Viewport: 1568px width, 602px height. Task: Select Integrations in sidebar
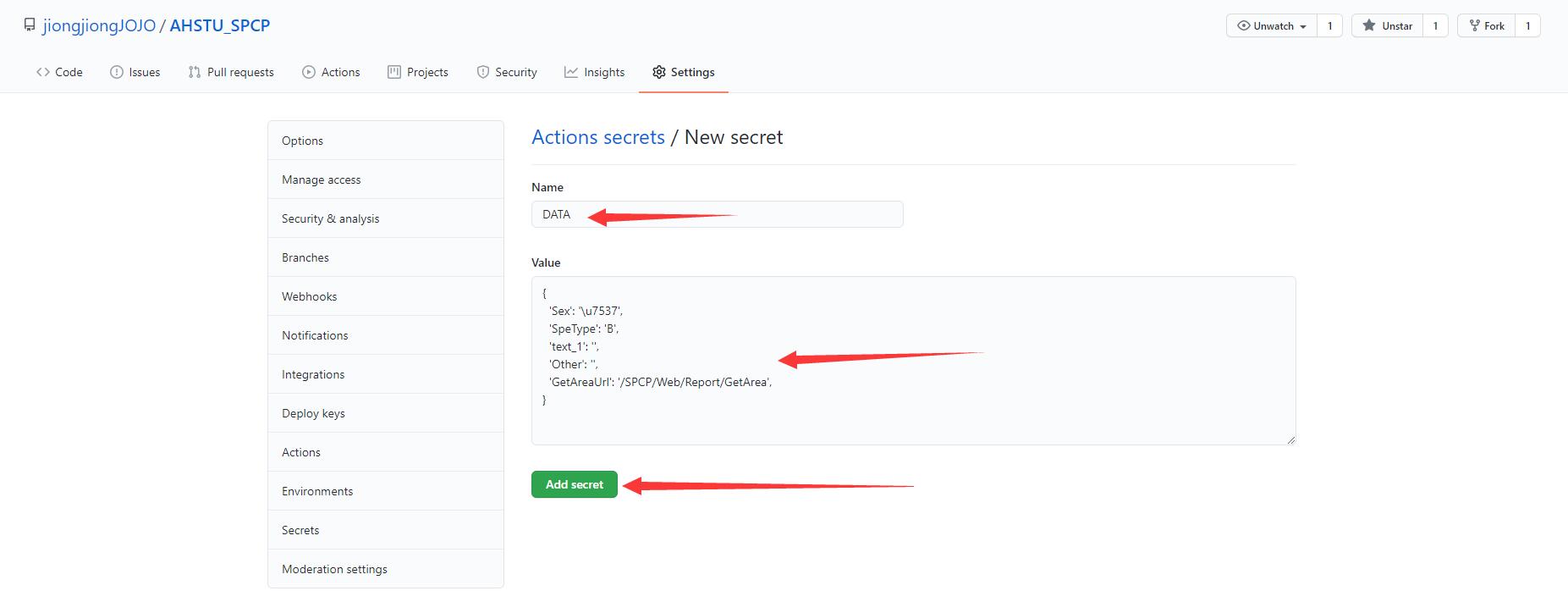point(386,374)
